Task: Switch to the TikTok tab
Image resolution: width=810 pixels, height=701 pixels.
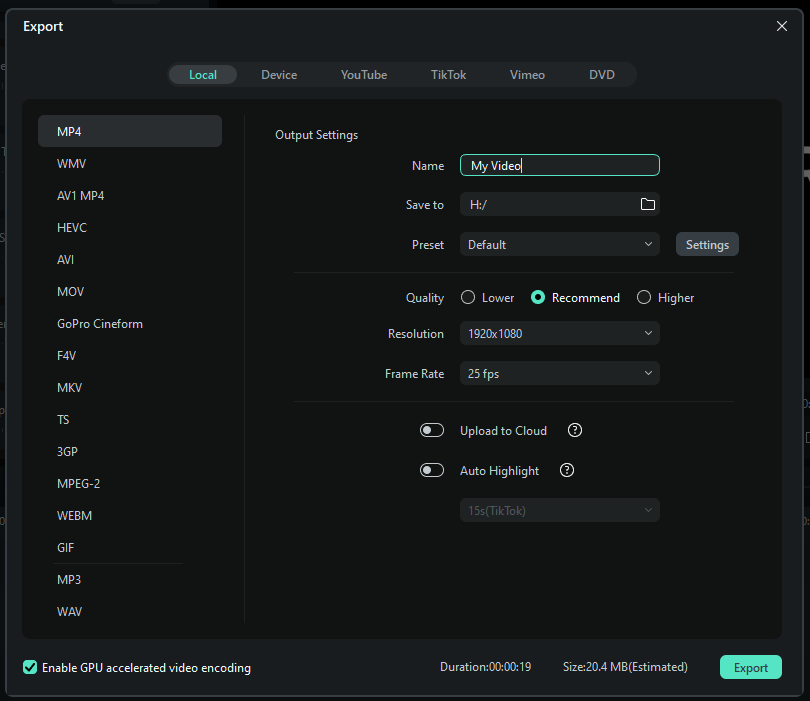Action: [x=448, y=74]
